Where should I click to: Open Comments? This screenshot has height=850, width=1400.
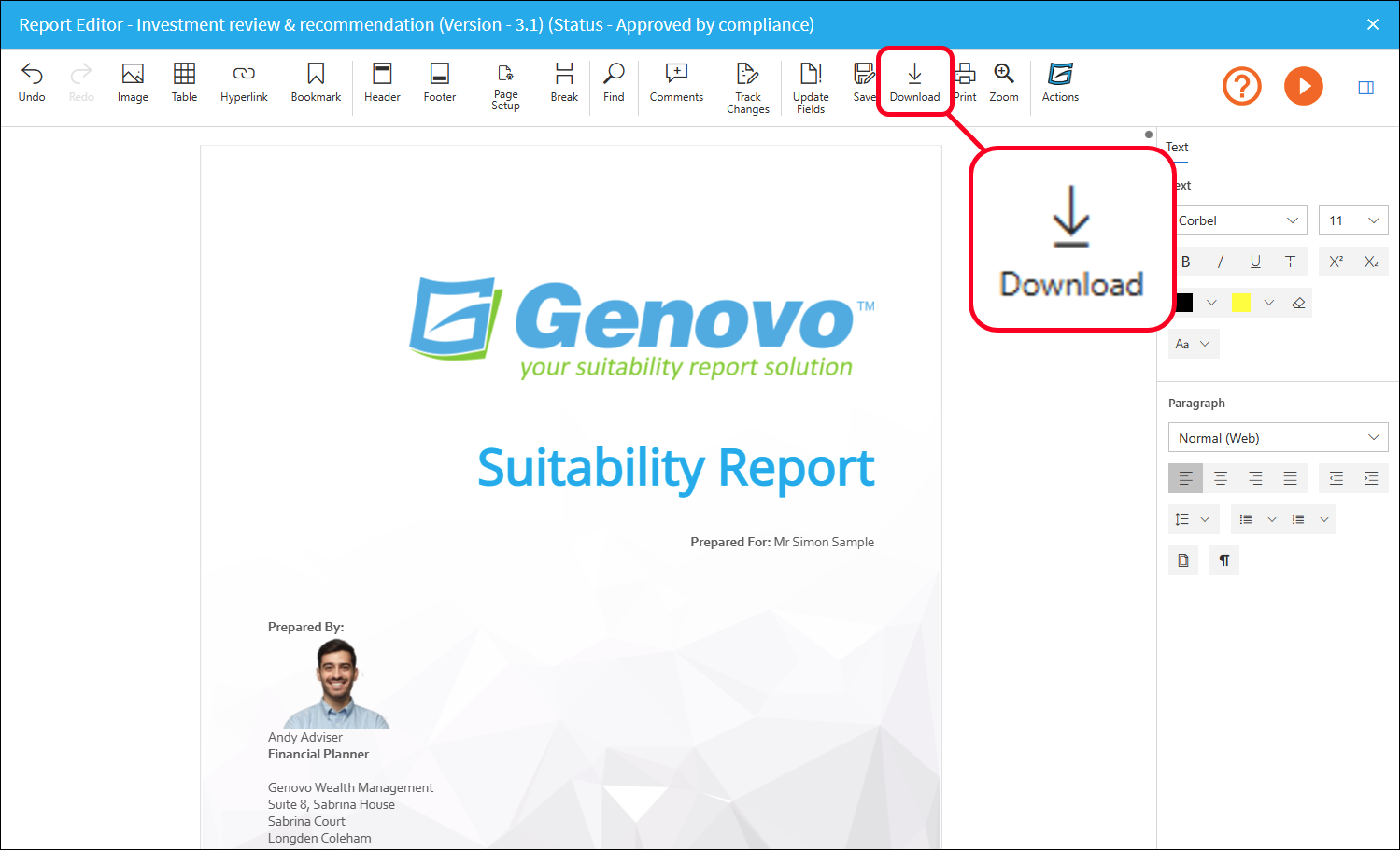tap(676, 83)
